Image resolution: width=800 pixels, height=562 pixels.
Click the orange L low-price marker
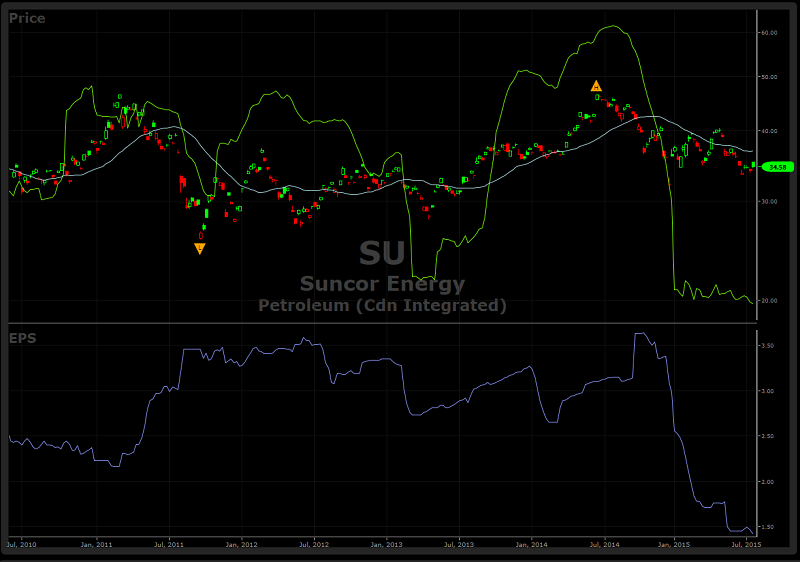click(200, 248)
